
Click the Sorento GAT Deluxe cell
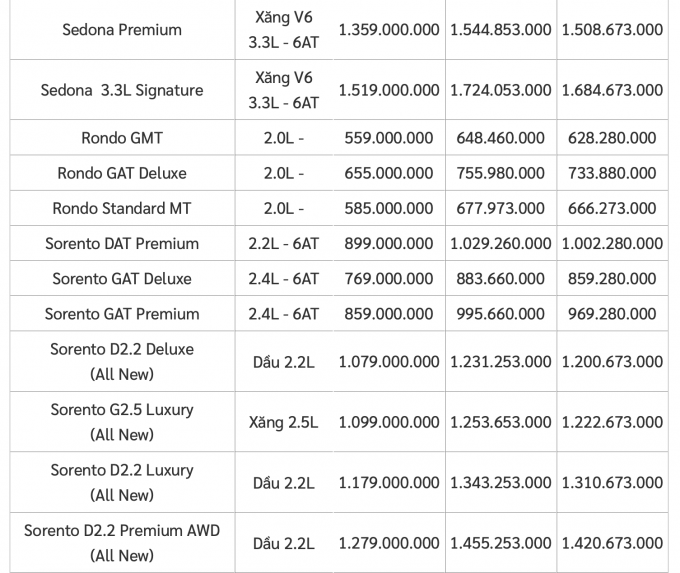pos(122,278)
